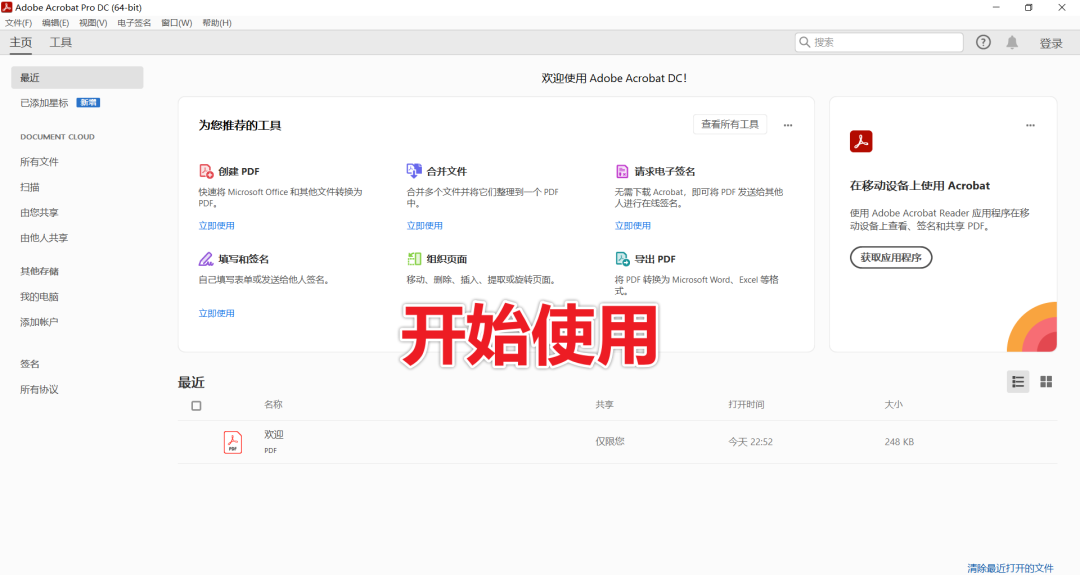Viewport: 1080px width, 575px height.
Task: Click 查看所有工具 button
Action: [730, 125]
